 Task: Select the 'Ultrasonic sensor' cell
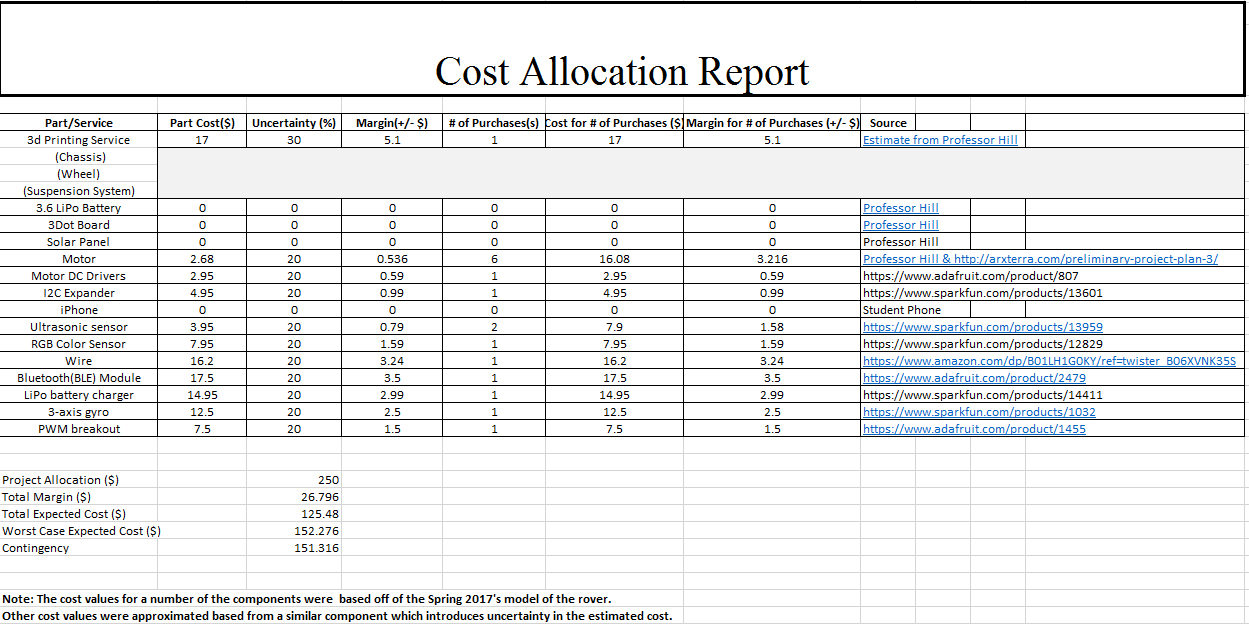pyautogui.click(x=79, y=327)
